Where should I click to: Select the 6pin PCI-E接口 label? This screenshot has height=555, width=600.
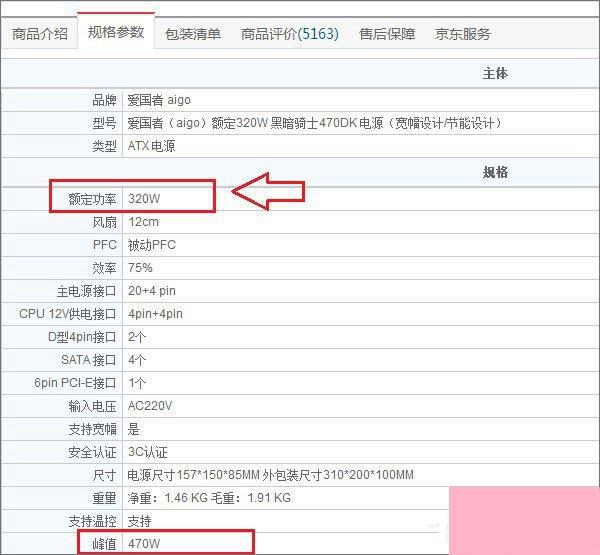(x=75, y=383)
